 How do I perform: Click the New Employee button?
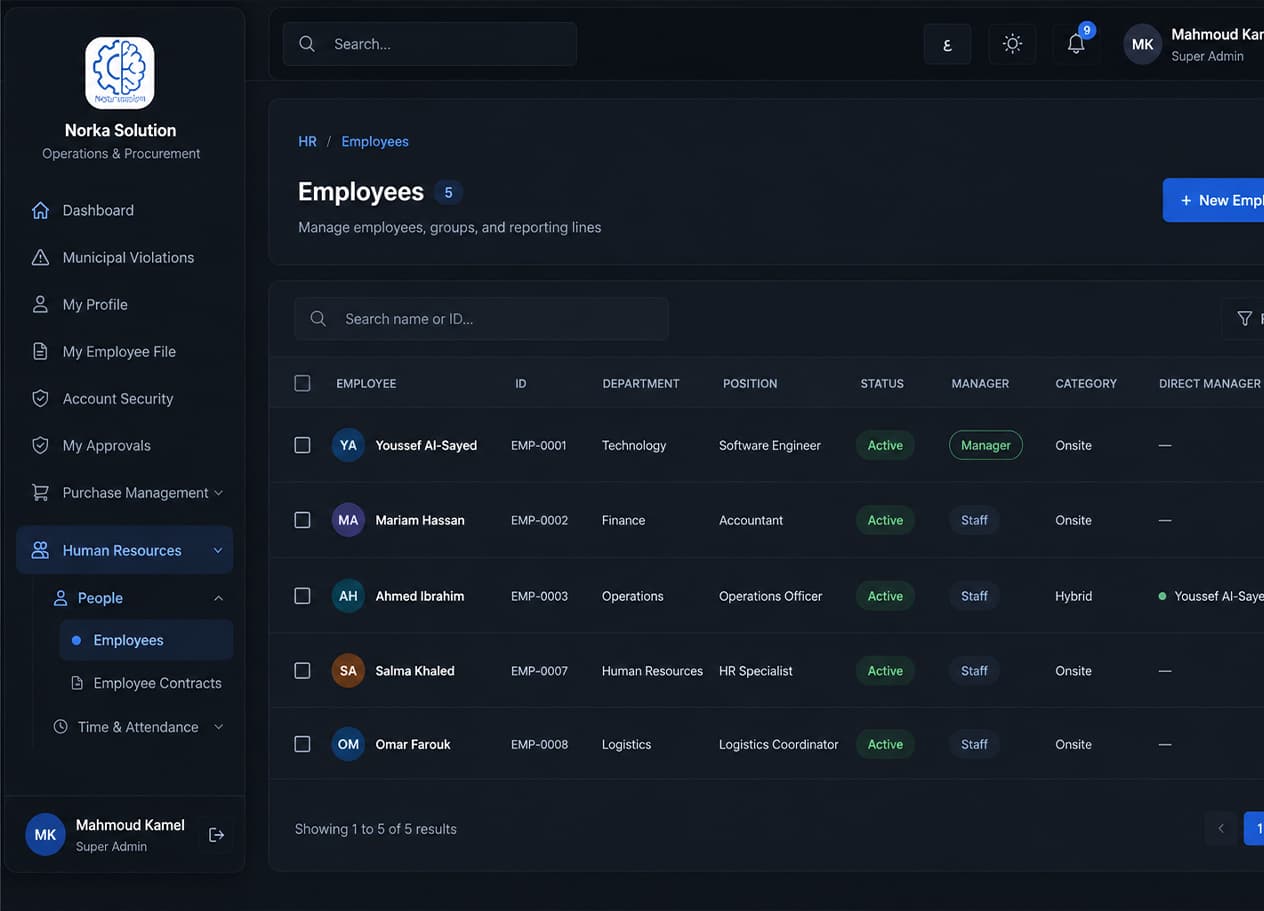(x=1214, y=200)
